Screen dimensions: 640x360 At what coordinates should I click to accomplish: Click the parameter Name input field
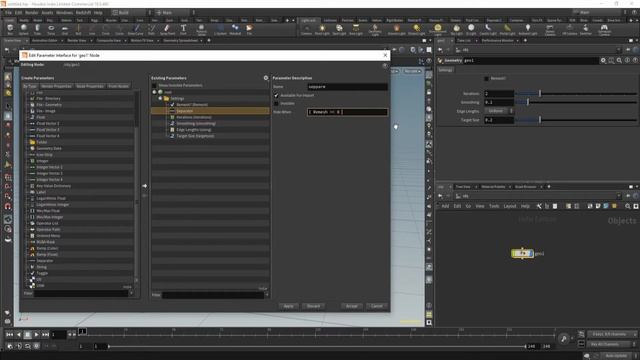347,87
